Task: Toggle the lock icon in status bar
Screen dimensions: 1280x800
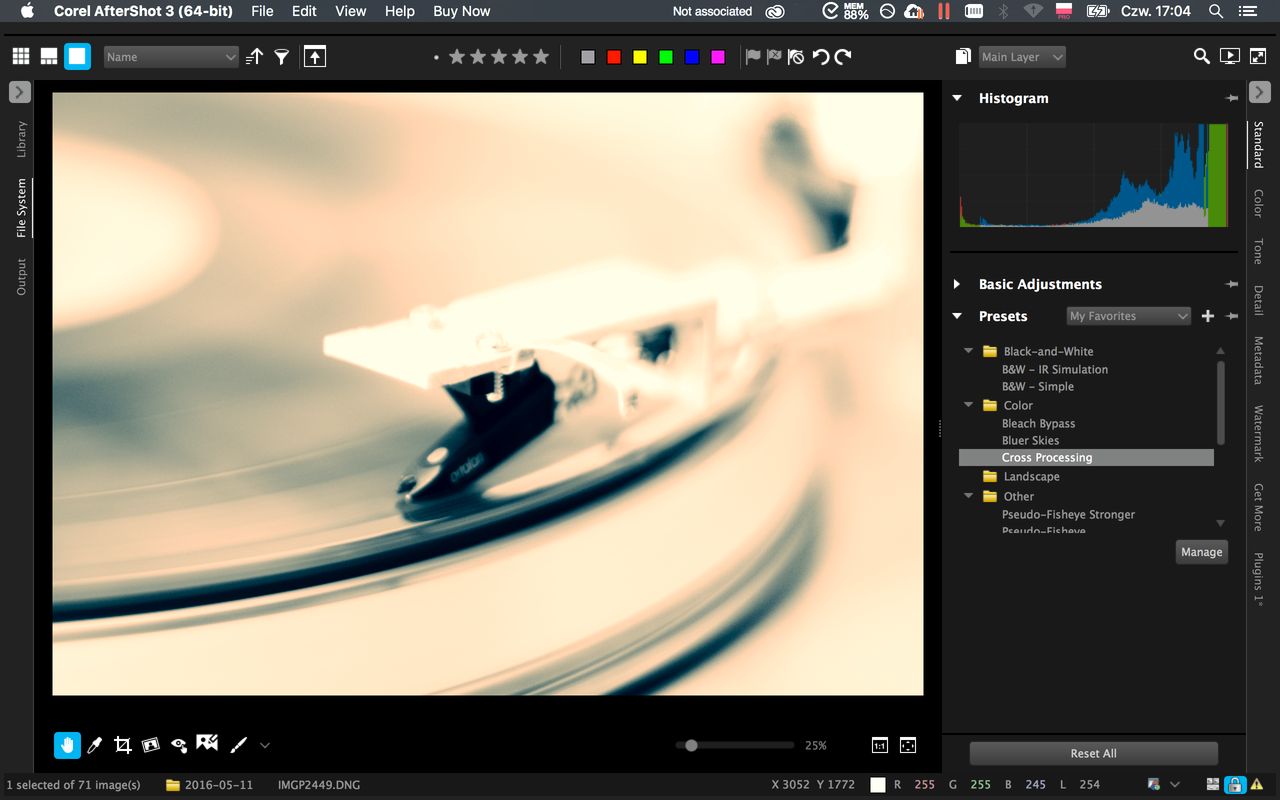Action: pyautogui.click(x=1235, y=785)
